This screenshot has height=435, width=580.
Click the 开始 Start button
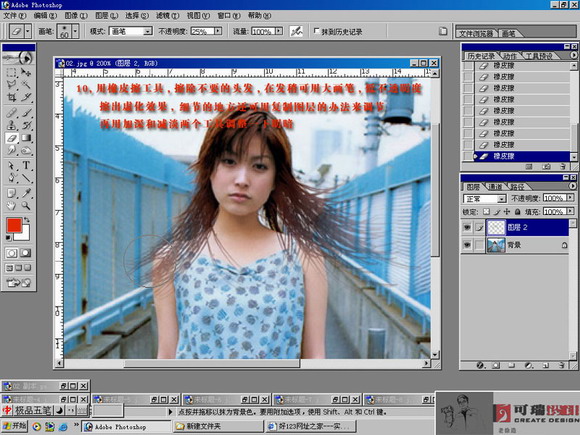tap(14, 426)
